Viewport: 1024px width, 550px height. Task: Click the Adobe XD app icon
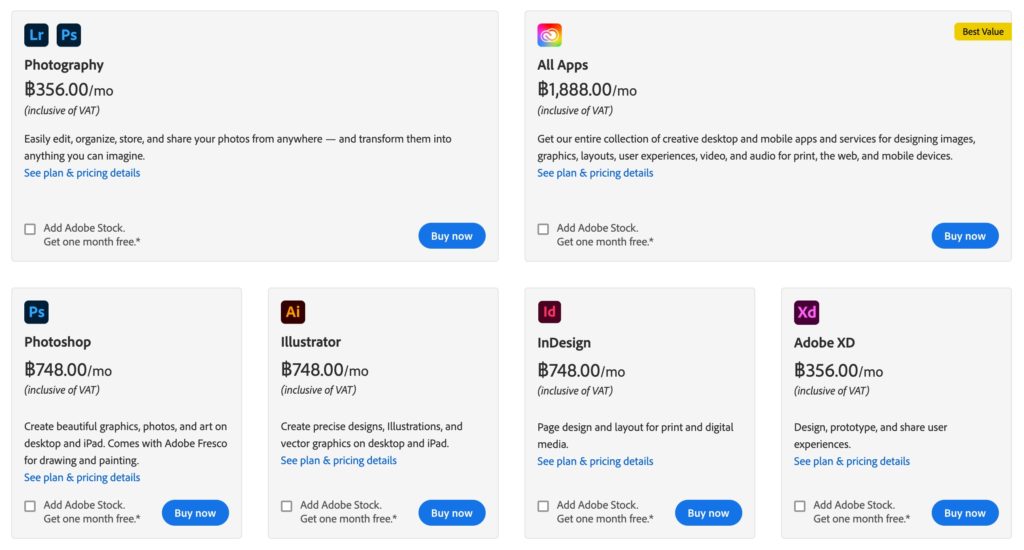pos(806,312)
